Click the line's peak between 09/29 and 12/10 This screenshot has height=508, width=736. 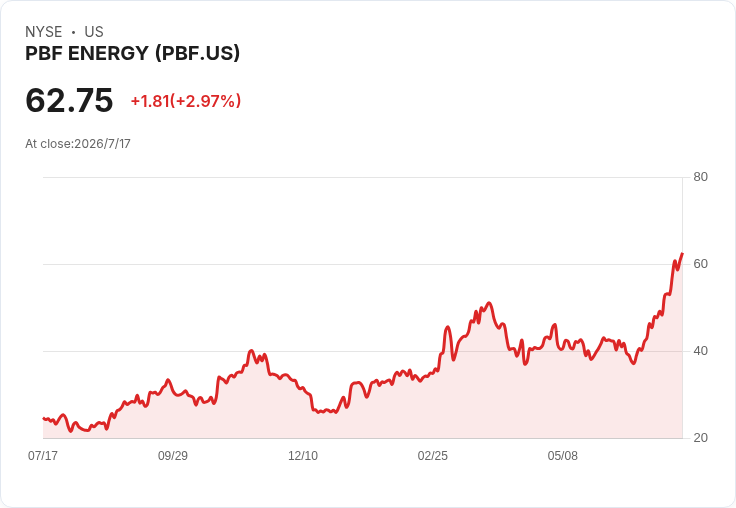[x=251, y=351]
